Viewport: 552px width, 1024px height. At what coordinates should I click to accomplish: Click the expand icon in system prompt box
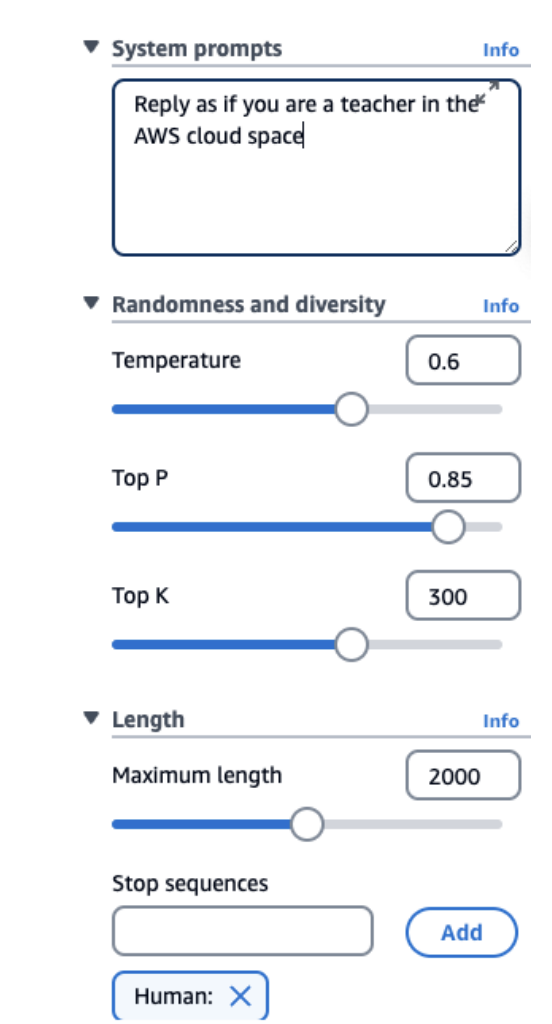tap(487, 93)
